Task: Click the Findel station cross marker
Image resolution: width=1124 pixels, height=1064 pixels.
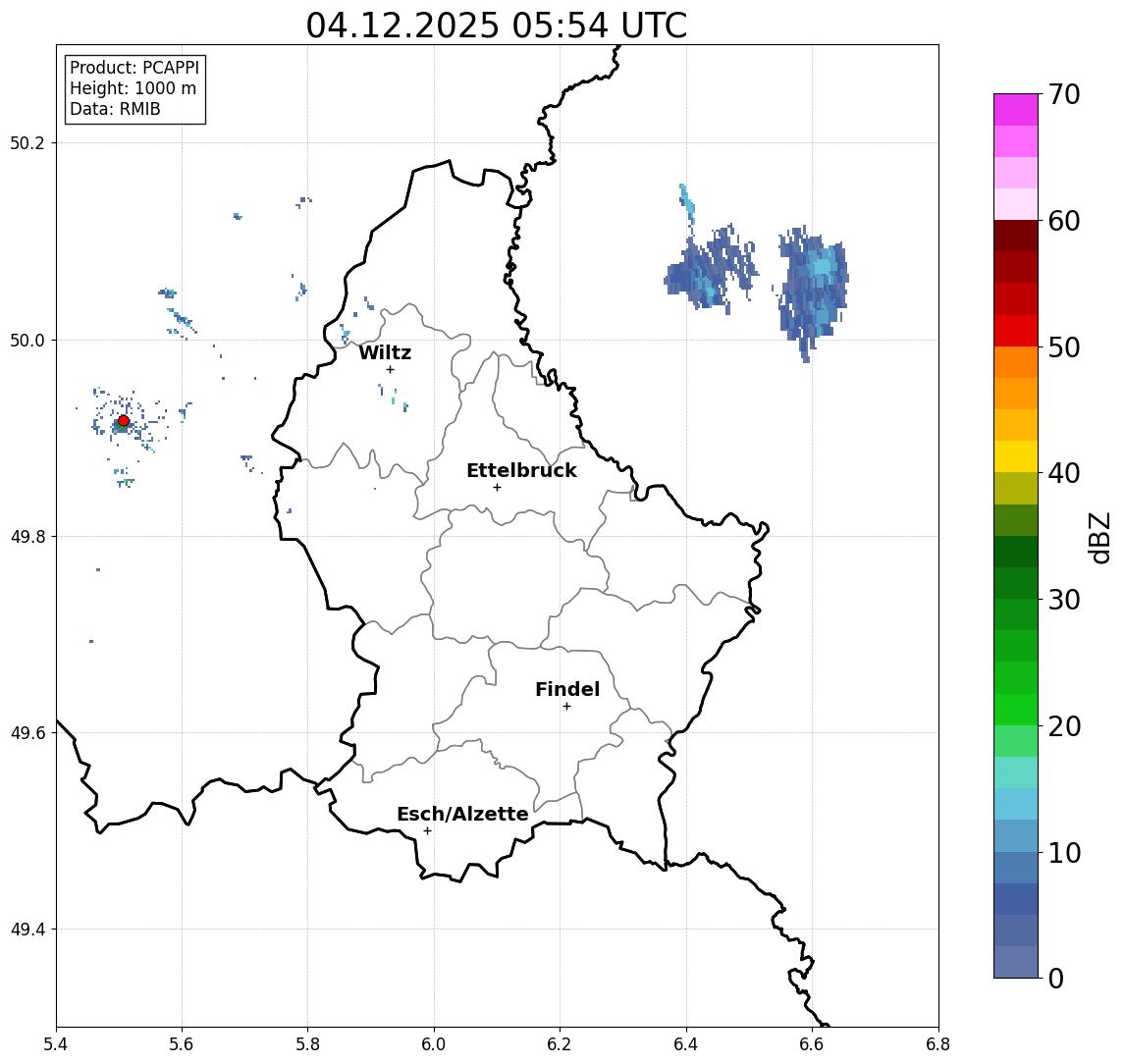Action: click(566, 707)
